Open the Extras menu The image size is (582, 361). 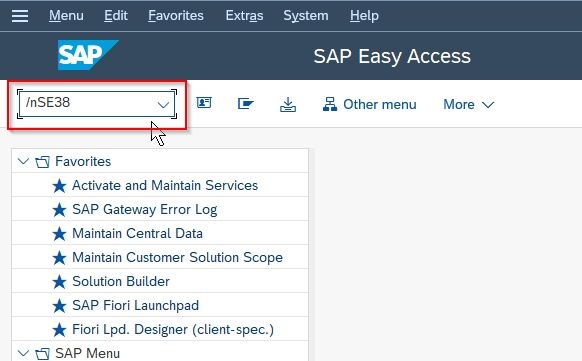[x=244, y=16]
